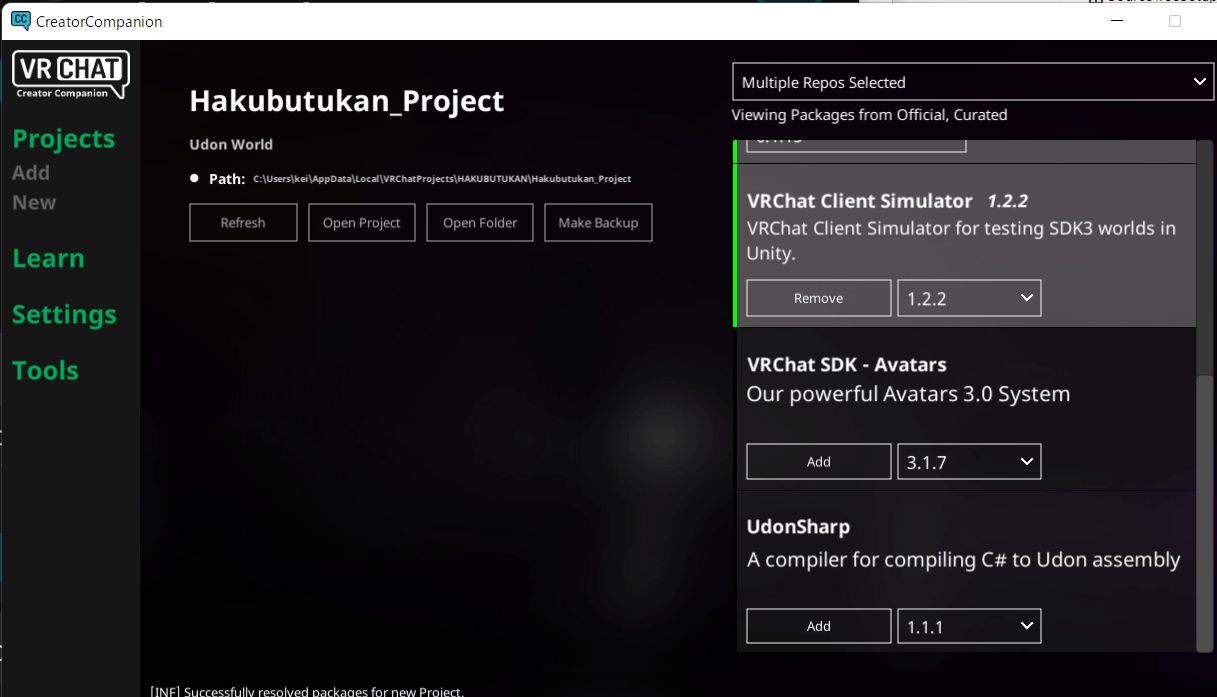This screenshot has width=1217, height=697.
Task: Click the Udon World label
Action: 231,144
